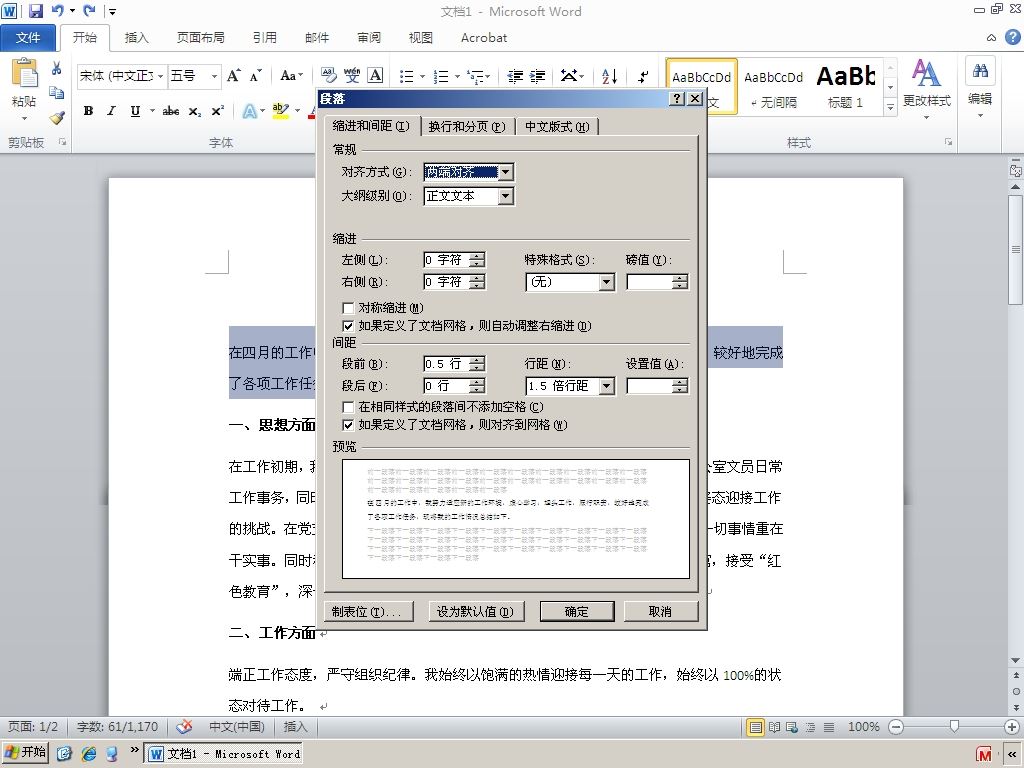Click the help question mark in paragraph dialog
1024x768 pixels.
(x=677, y=99)
